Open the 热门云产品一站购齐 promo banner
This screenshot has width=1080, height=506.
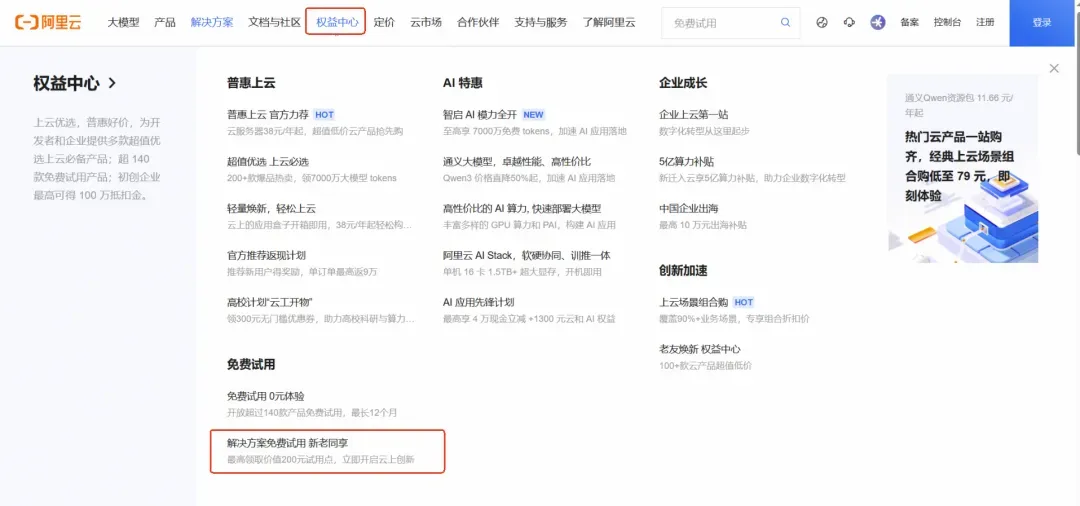(x=963, y=169)
